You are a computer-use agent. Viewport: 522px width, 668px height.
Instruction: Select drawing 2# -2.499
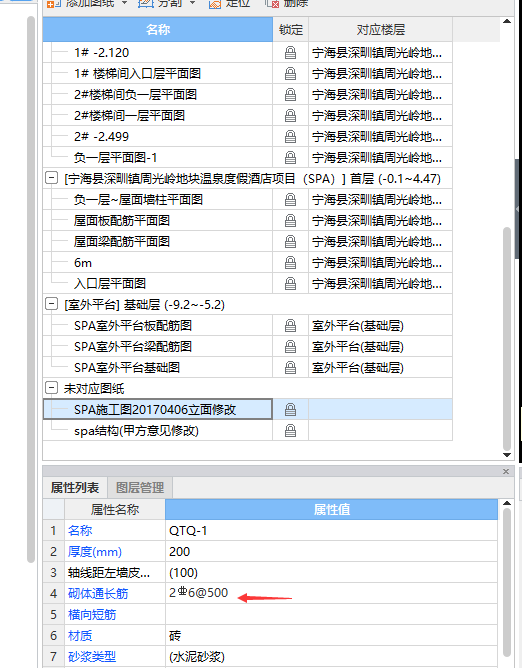pyautogui.click(x=101, y=137)
